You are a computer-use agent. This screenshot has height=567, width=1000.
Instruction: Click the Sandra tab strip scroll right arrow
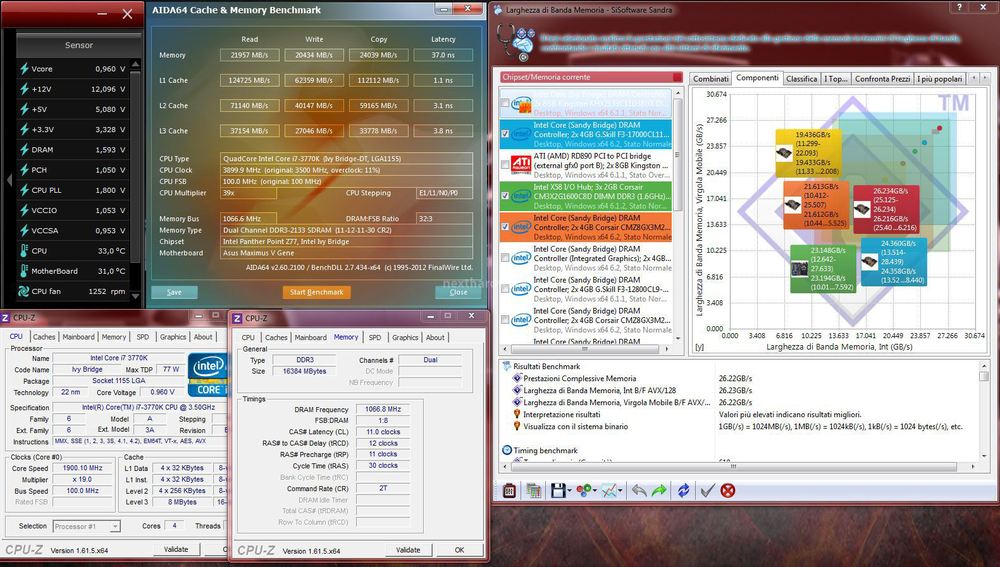(x=985, y=78)
